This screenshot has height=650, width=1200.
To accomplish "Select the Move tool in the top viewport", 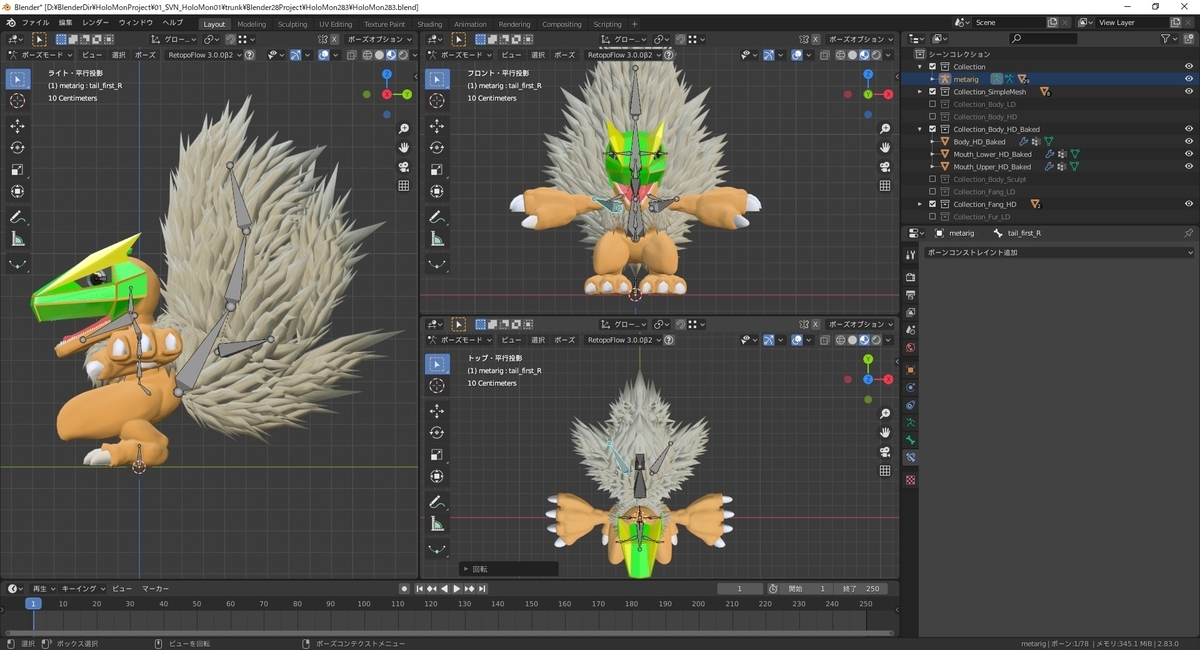I will [x=437, y=411].
